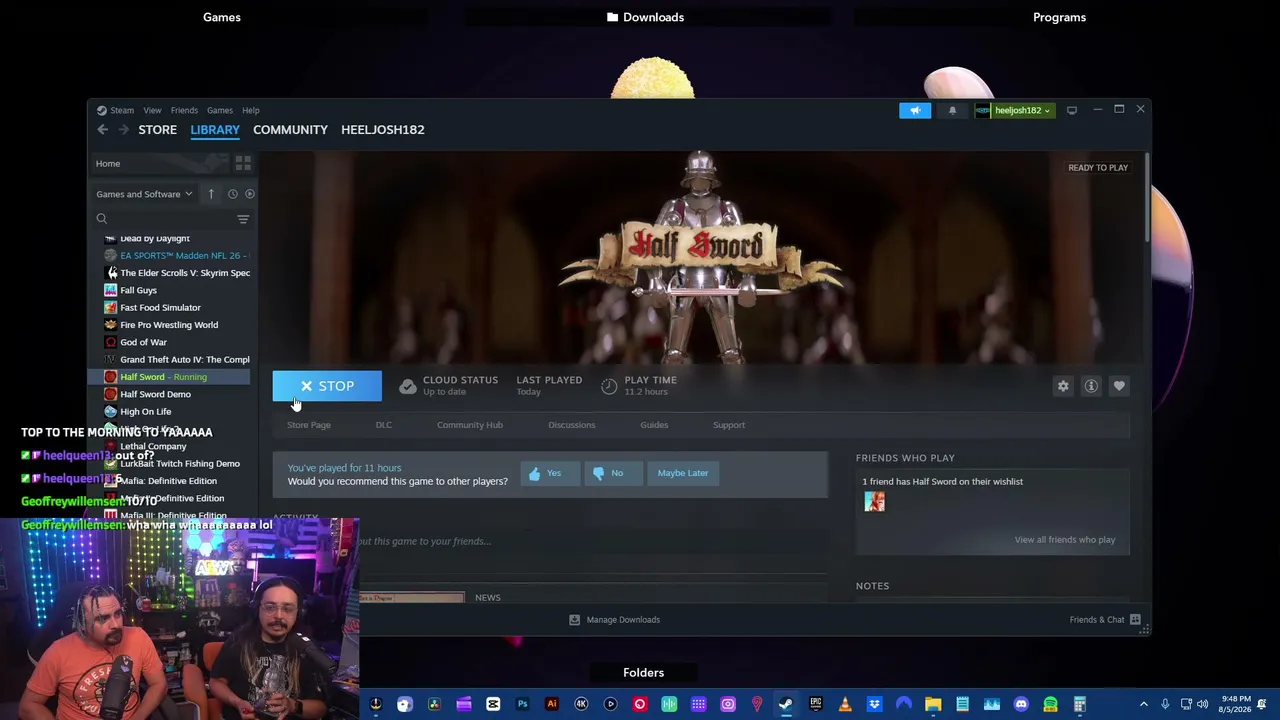The image size is (1280, 720).
Task: Open the Help menu
Action: (251, 111)
